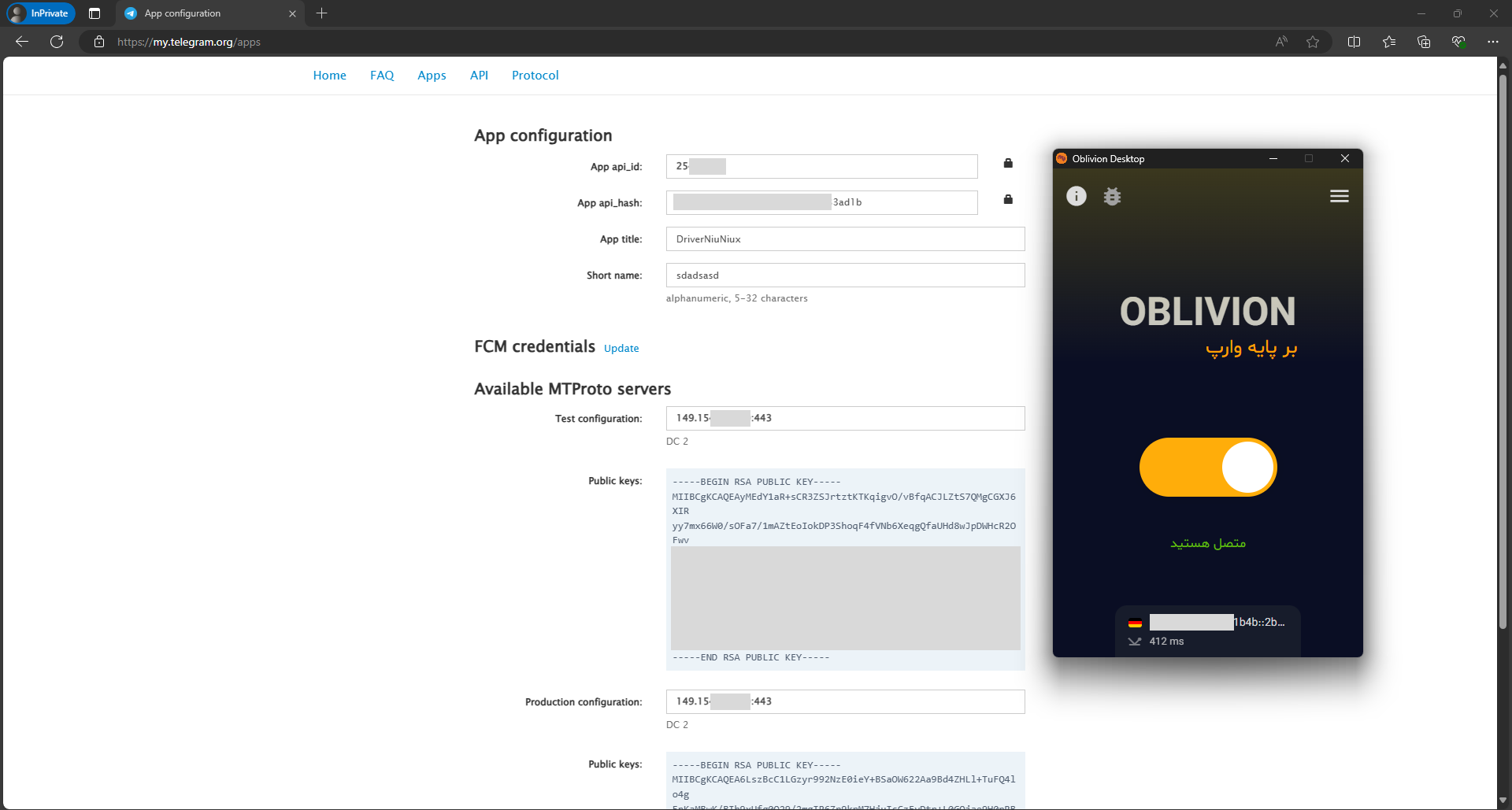Click the App api_hash field
The image size is (1512, 810).
(x=821, y=202)
